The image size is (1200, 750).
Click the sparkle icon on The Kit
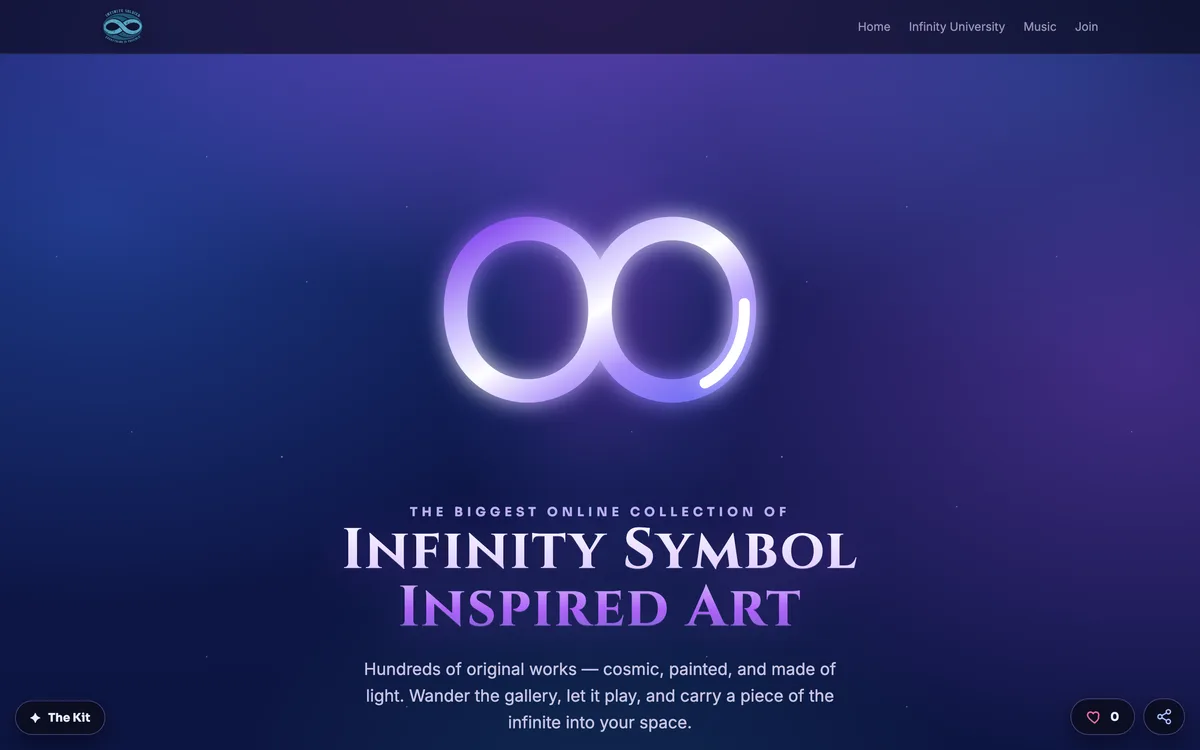[36, 718]
